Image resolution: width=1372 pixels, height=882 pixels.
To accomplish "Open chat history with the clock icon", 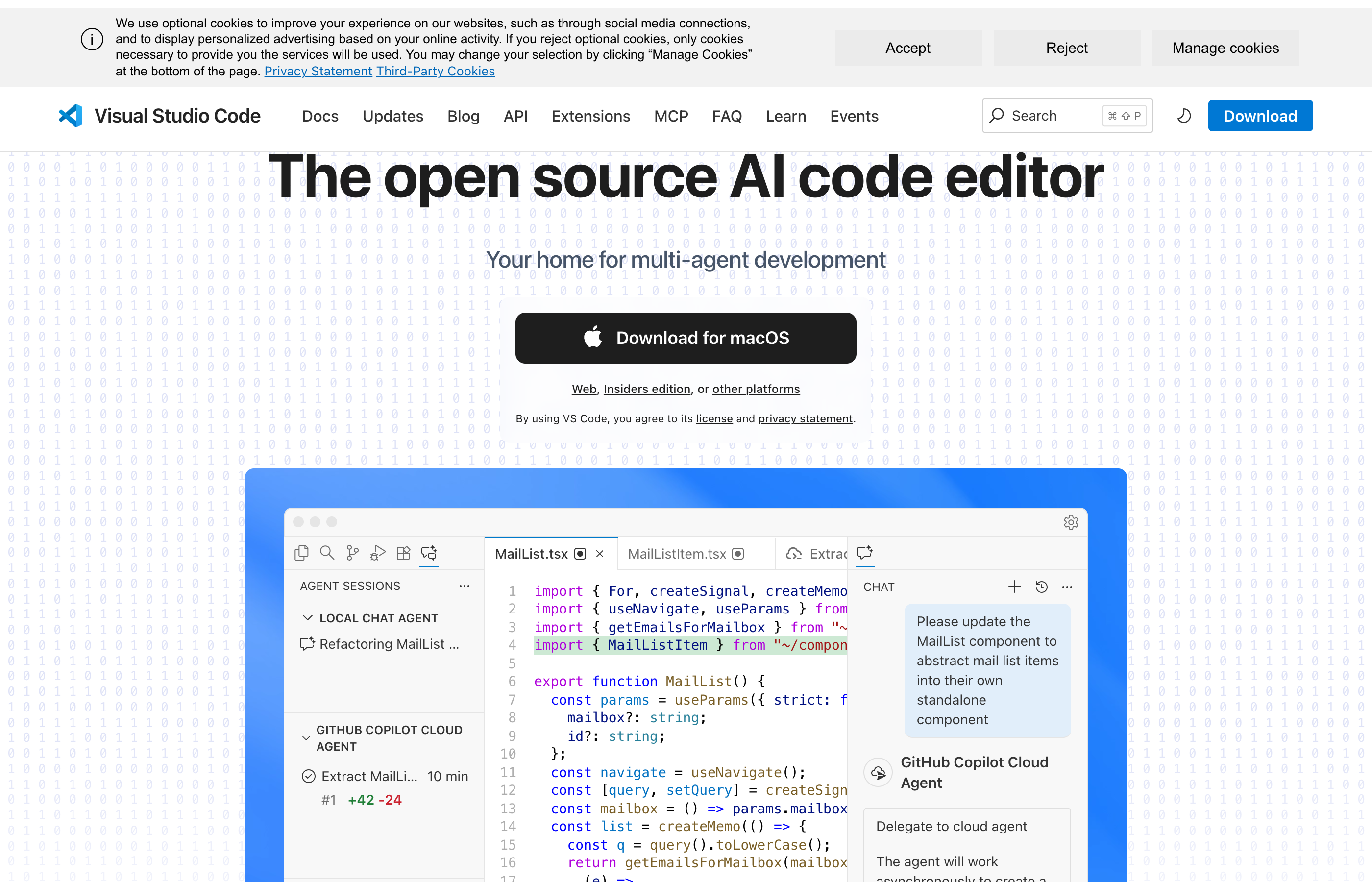I will pos(1042,587).
